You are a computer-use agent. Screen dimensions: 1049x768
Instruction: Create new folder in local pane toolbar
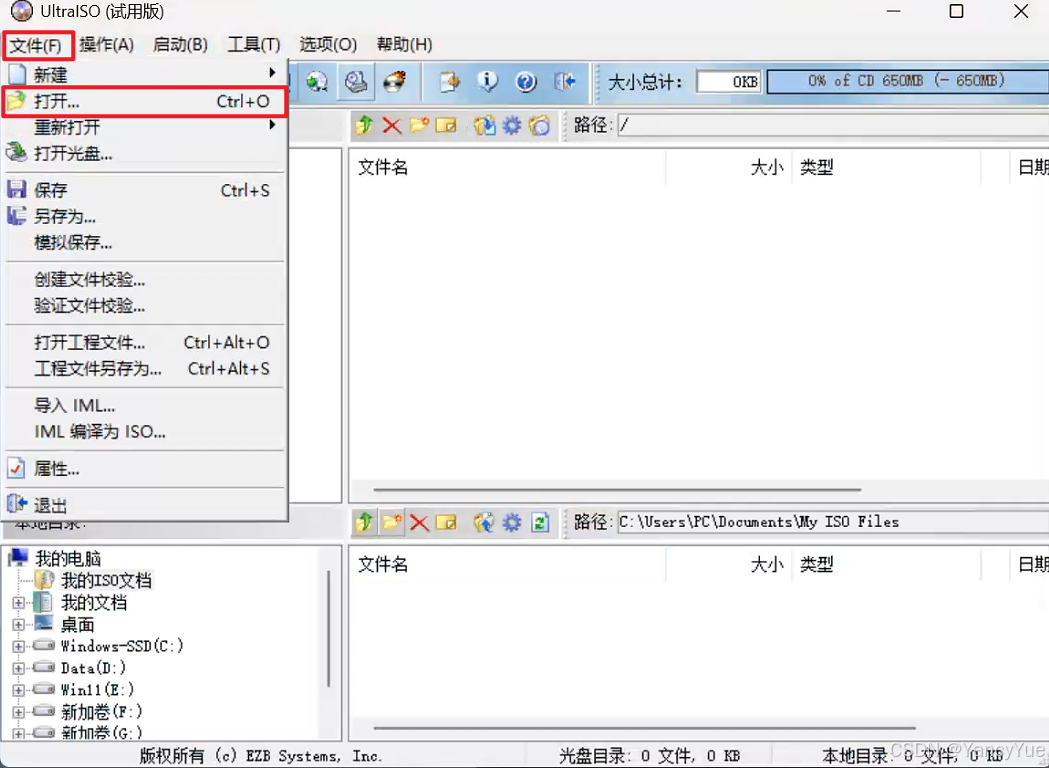392,522
